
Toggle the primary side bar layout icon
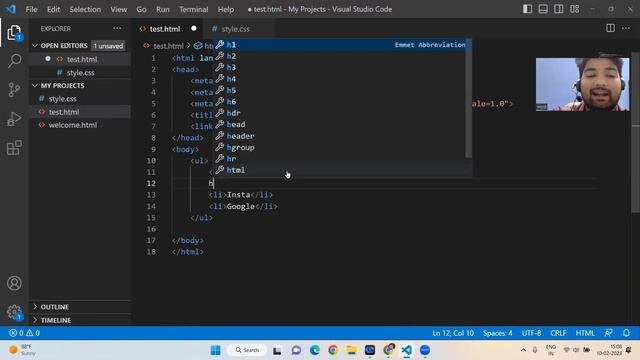pyautogui.click(x=527, y=9)
